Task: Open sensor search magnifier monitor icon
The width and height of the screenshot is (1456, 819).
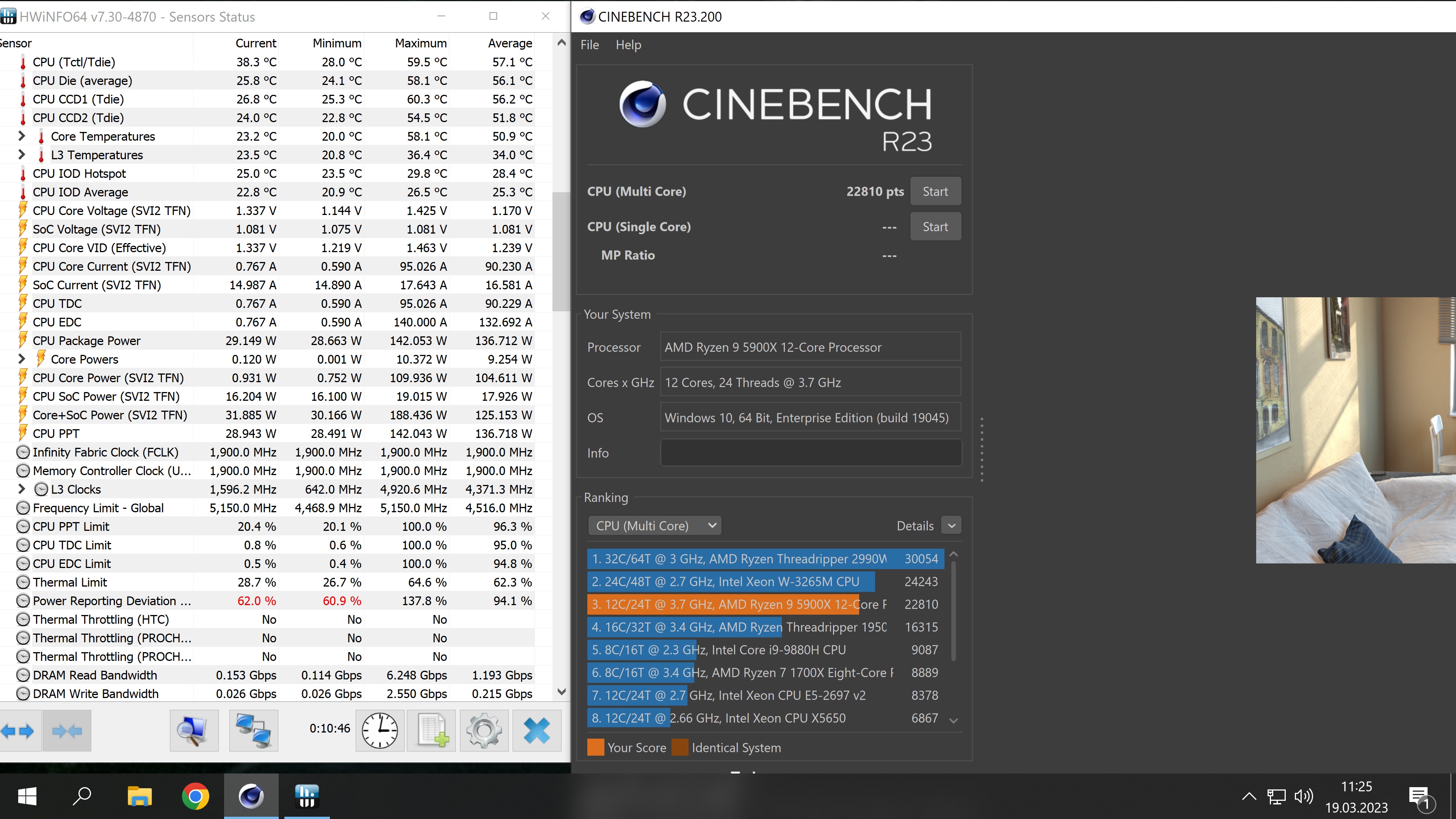Action: click(x=194, y=731)
